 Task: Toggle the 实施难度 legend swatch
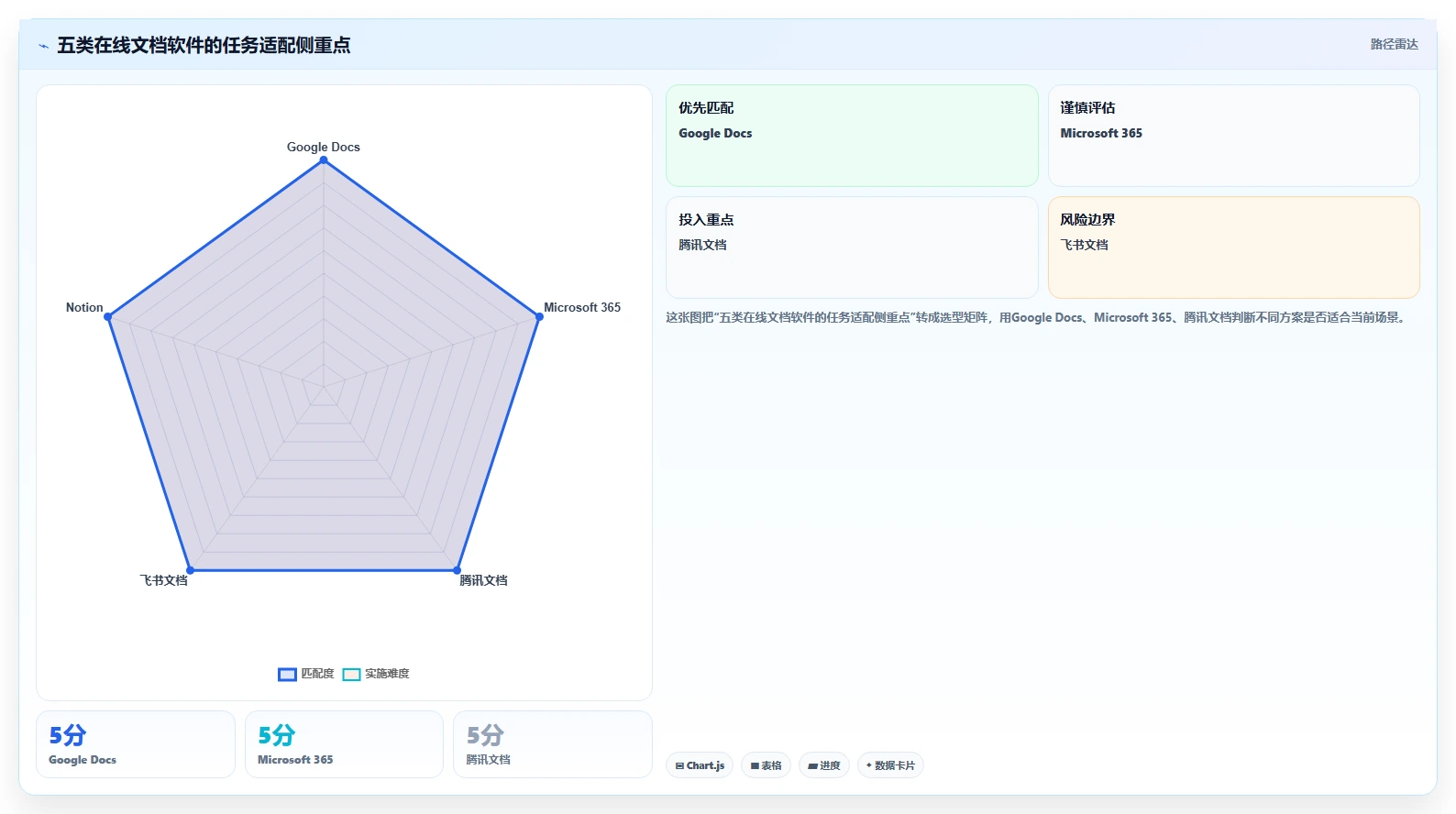point(351,675)
